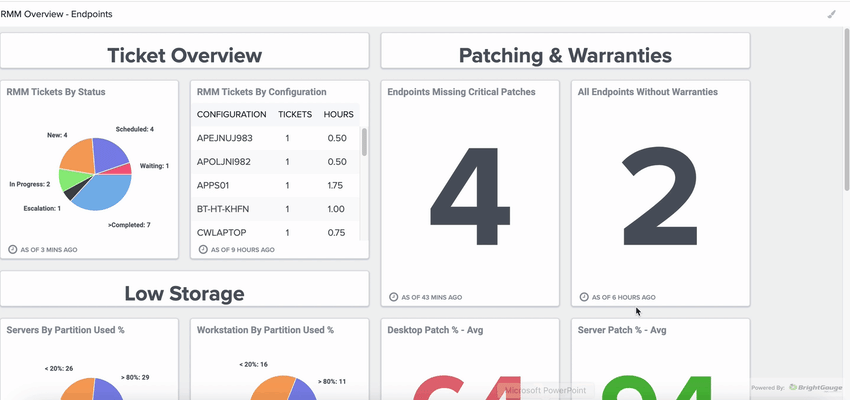
Task: Click the 1.75 hours value
Action: click(336, 185)
